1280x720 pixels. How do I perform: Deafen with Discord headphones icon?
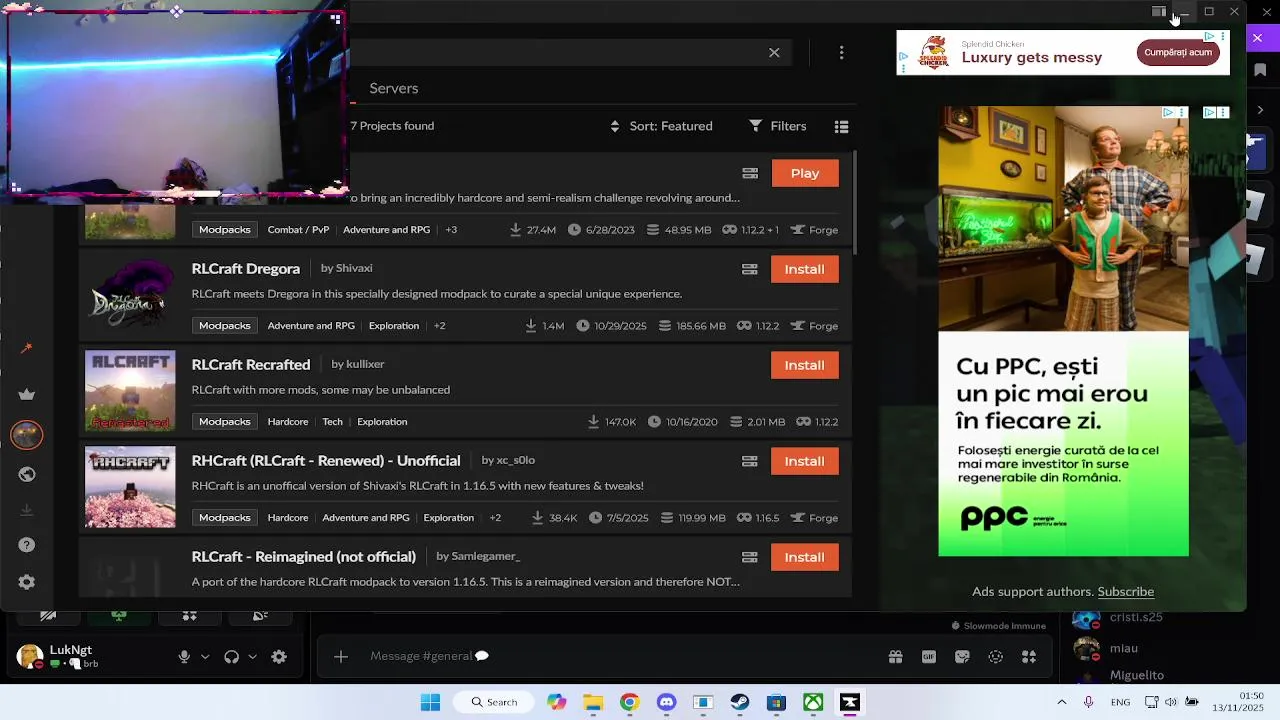point(231,657)
